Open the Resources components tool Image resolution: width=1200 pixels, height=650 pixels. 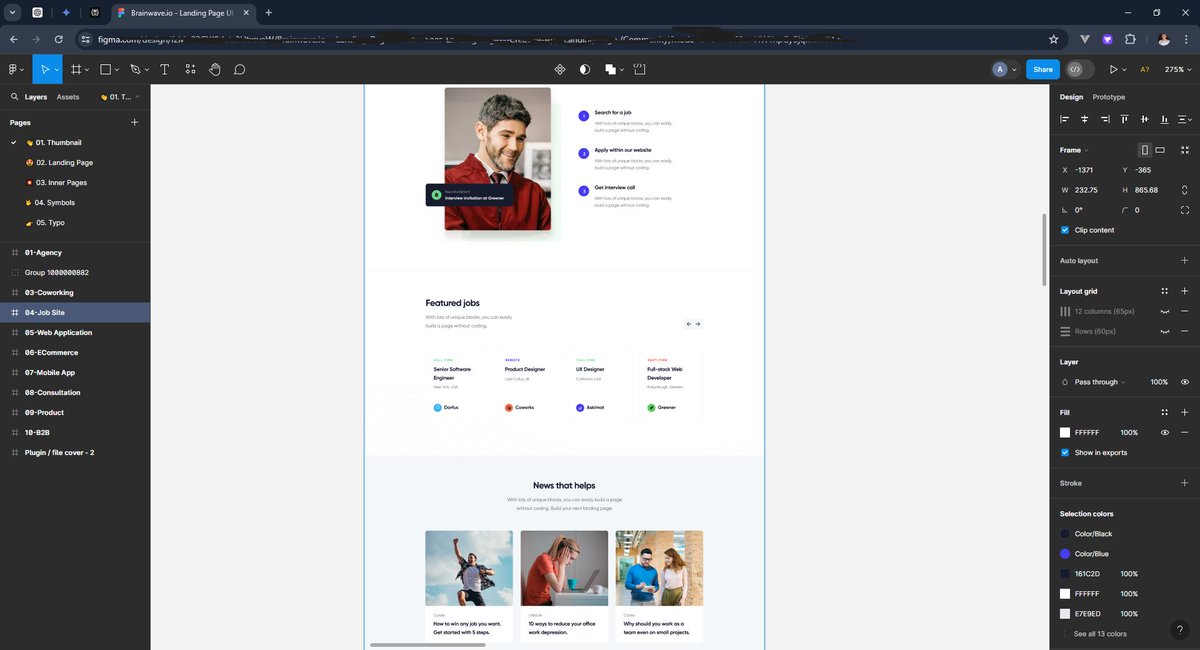coord(190,69)
